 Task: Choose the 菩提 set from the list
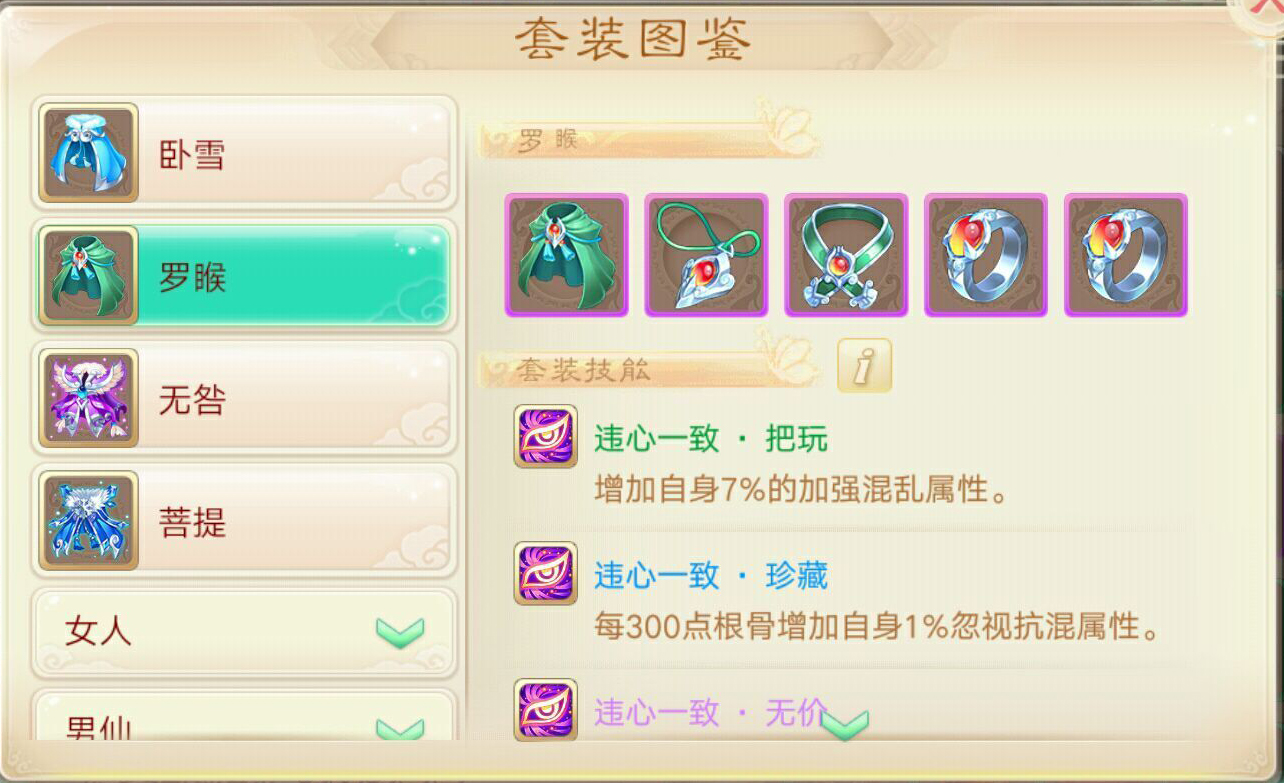(244, 521)
